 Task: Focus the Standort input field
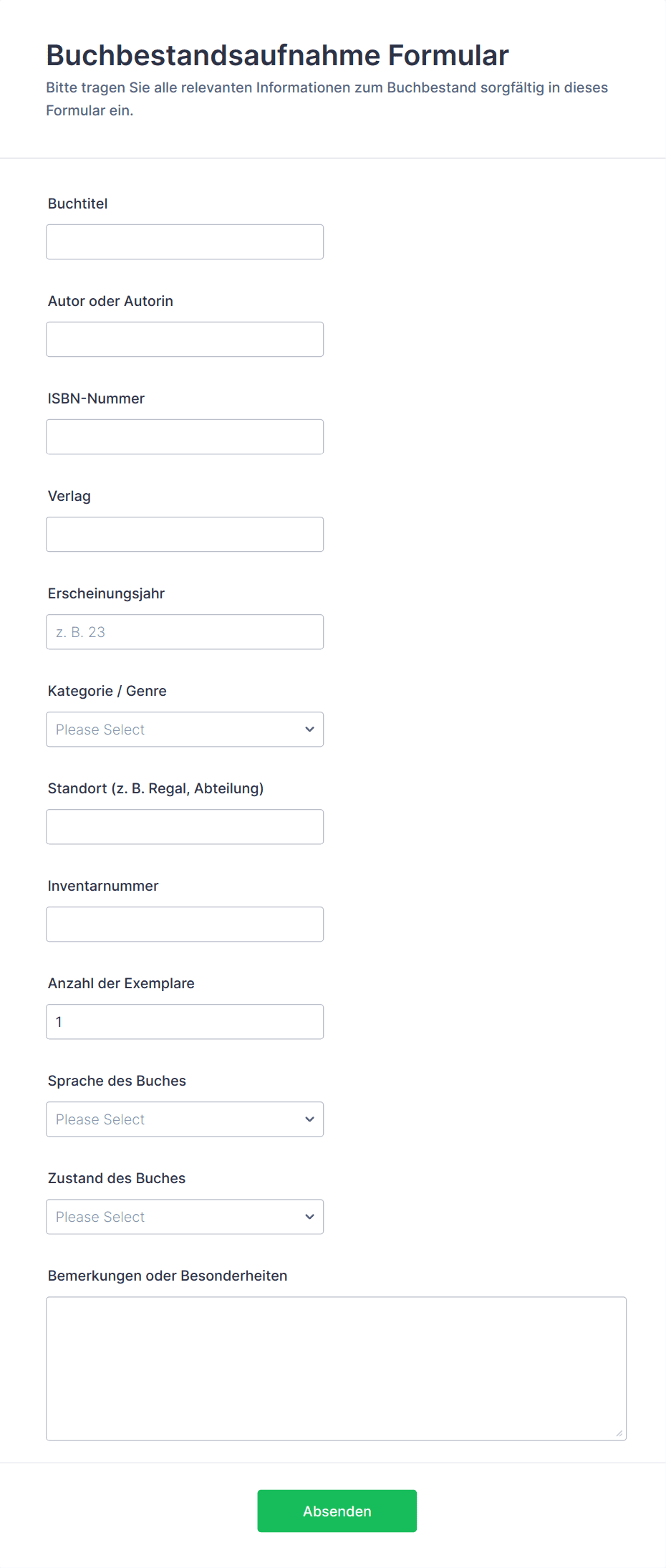coord(185,827)
